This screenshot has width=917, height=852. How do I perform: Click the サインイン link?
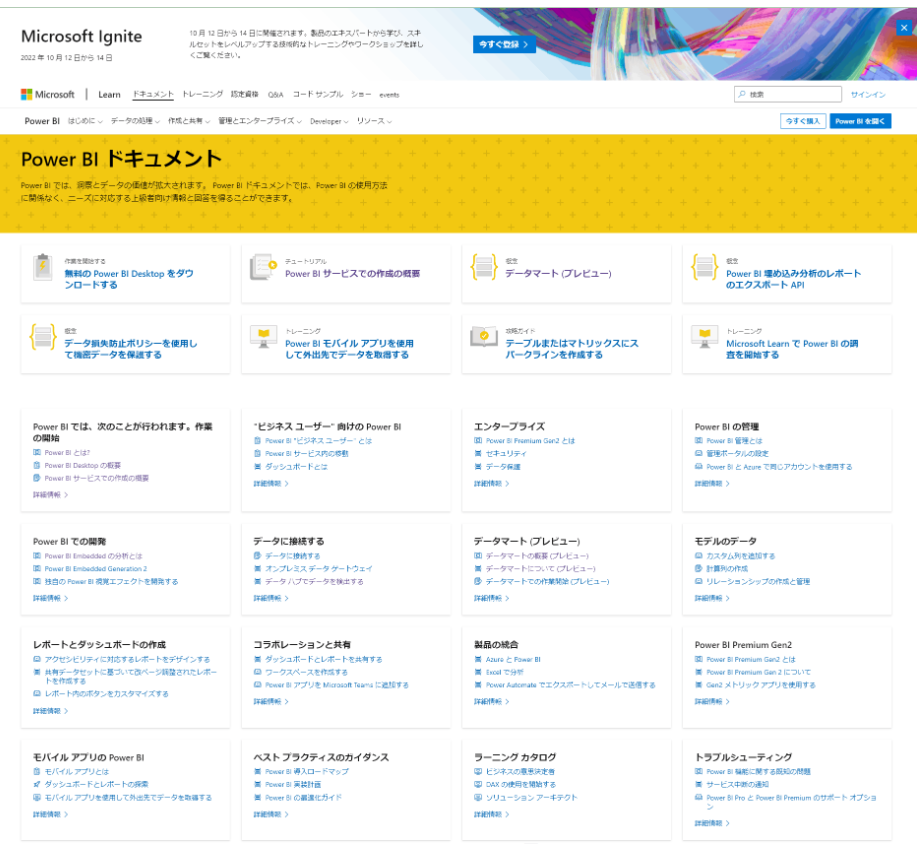(x=868, y=94)
